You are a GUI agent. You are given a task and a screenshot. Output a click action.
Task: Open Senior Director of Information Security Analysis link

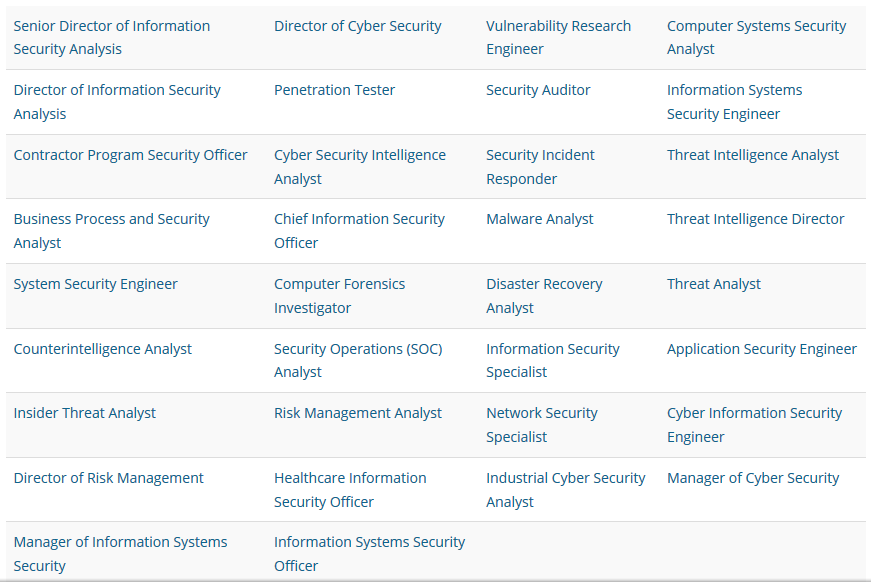pos(112,37)
